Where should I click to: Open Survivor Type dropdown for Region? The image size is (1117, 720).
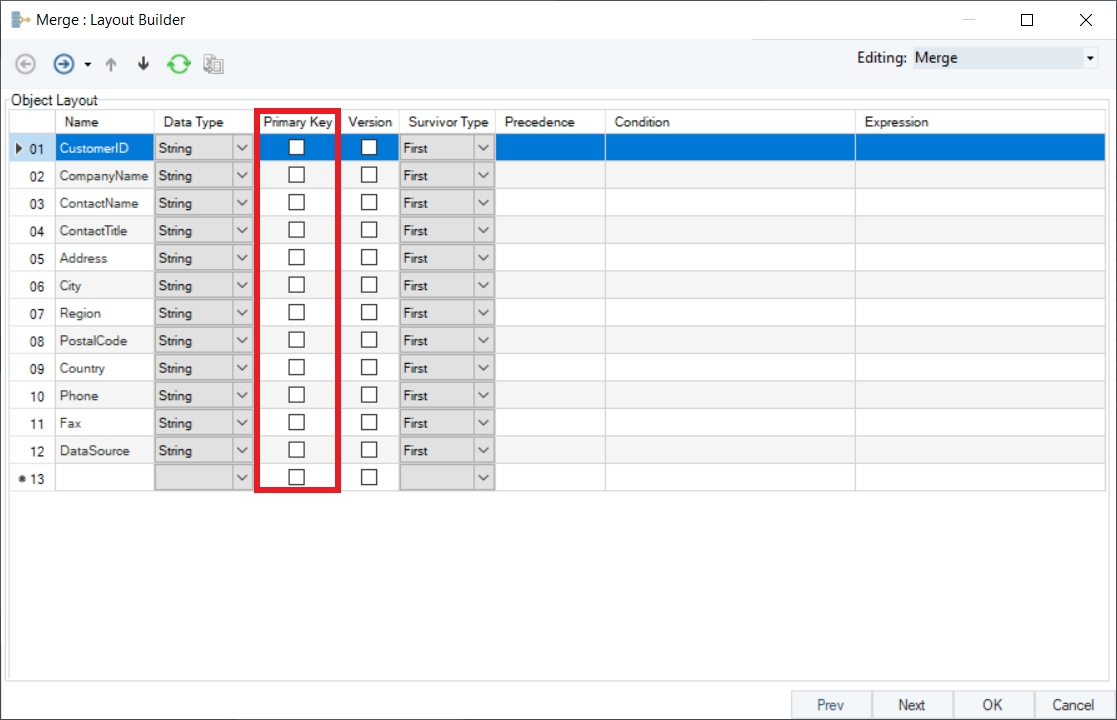pyautogui.click(x=484, y=313)
